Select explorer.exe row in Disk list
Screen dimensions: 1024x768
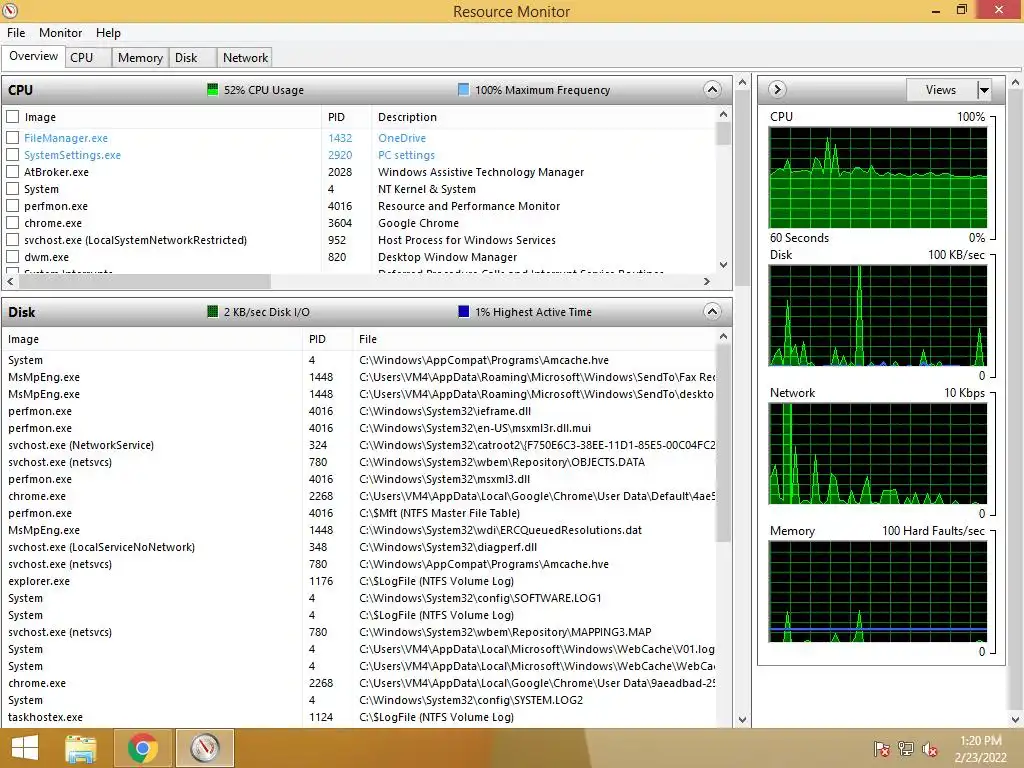click(359, 581)
